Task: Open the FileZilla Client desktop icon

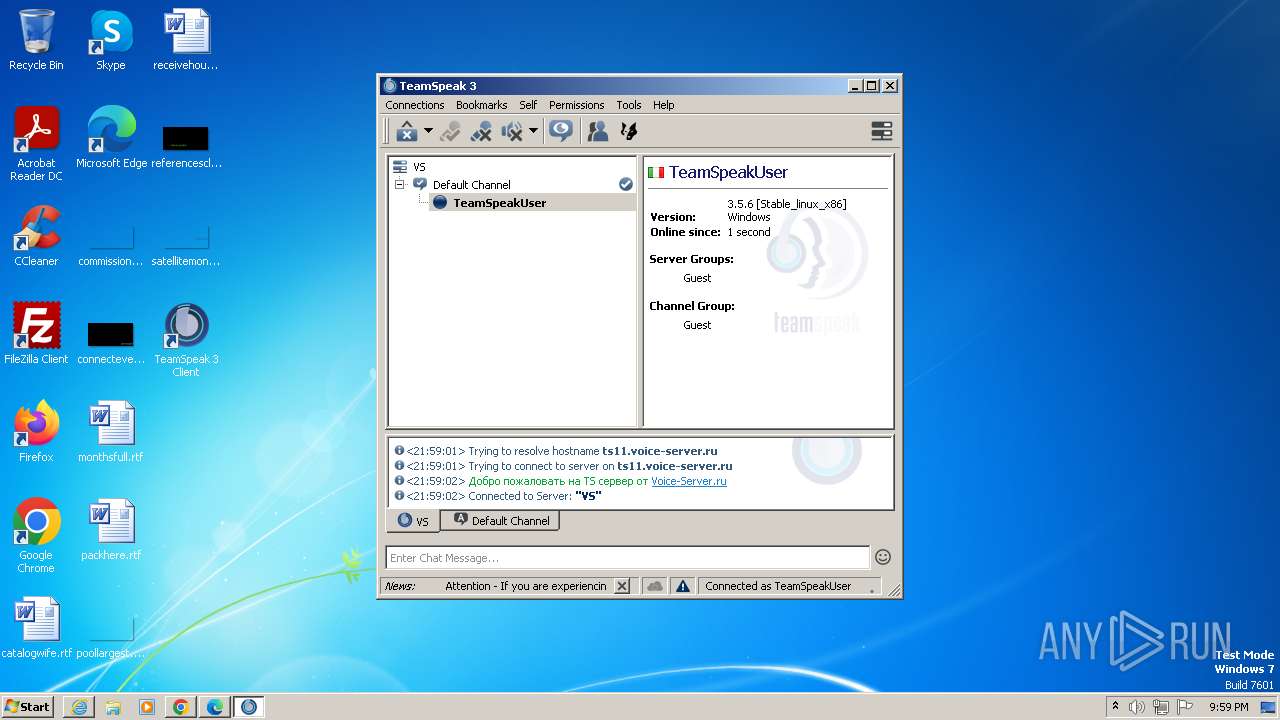Action: (x=36, y=333)
